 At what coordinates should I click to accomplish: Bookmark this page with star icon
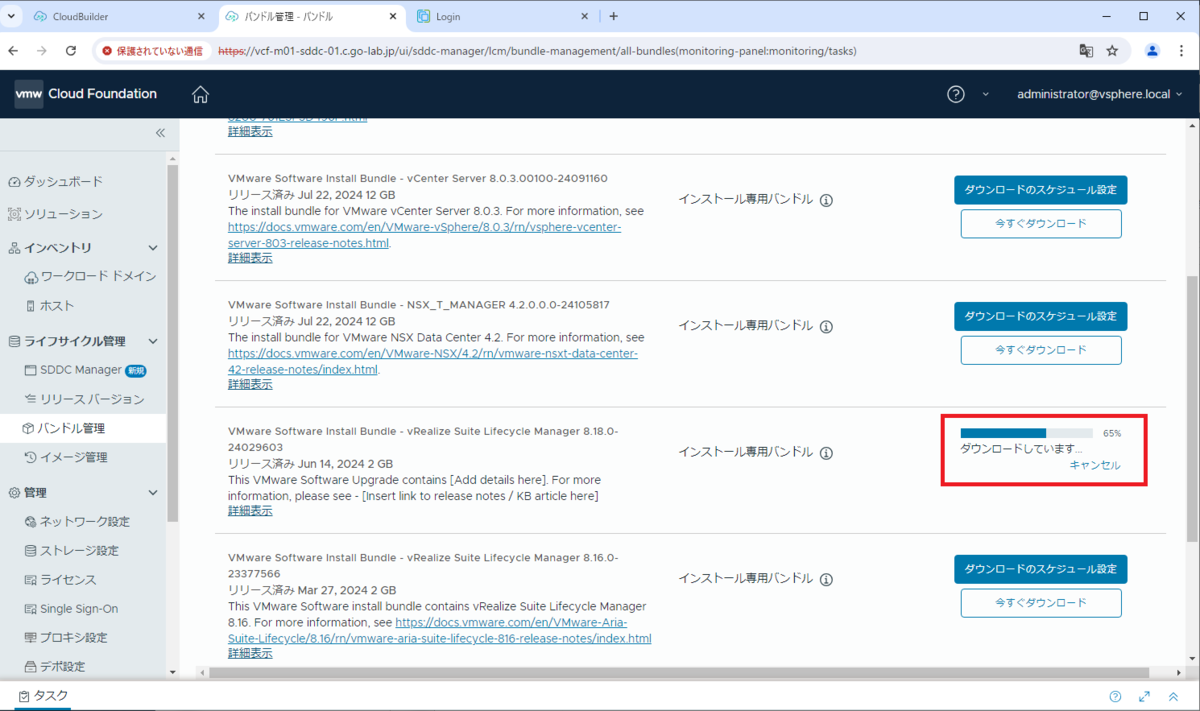click(1112, 51)
